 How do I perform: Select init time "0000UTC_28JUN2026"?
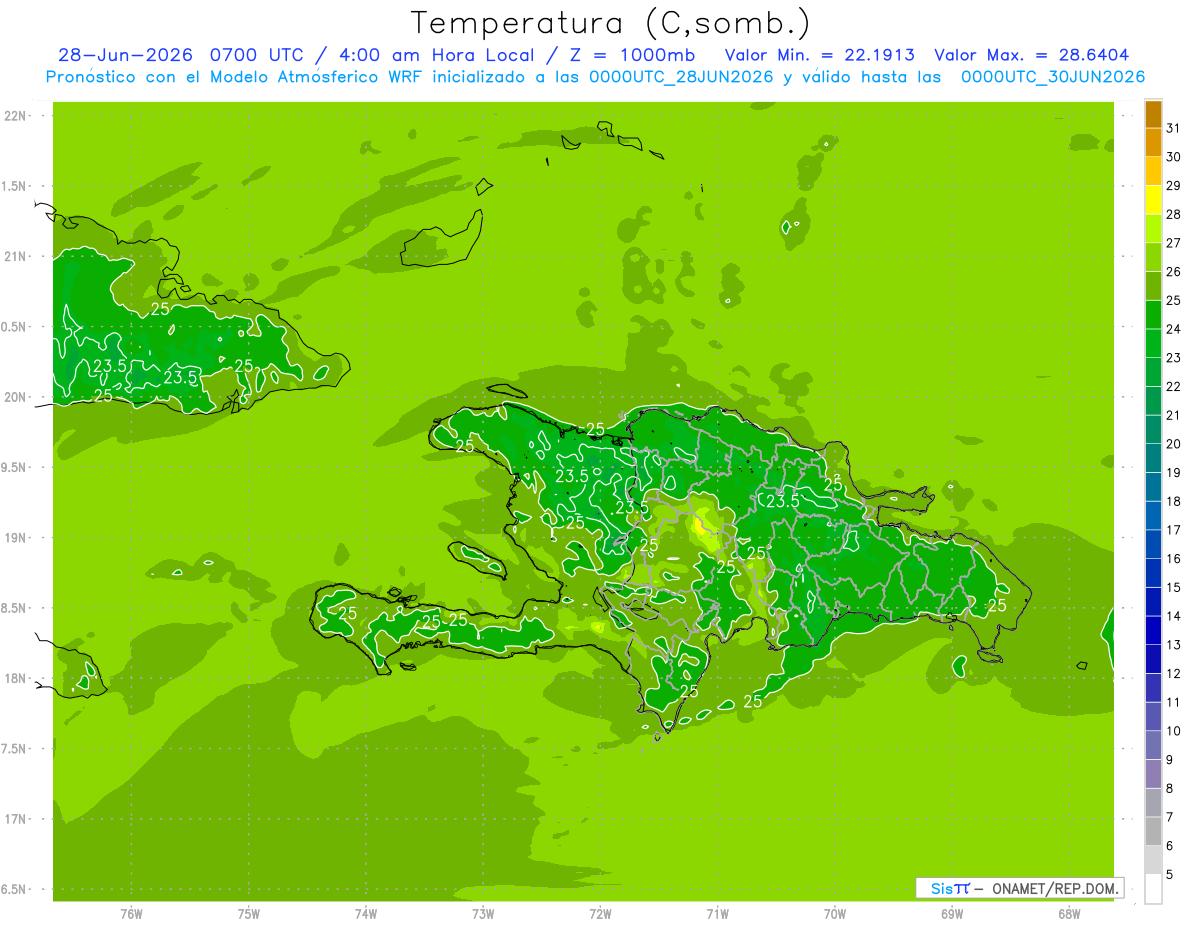681,77
